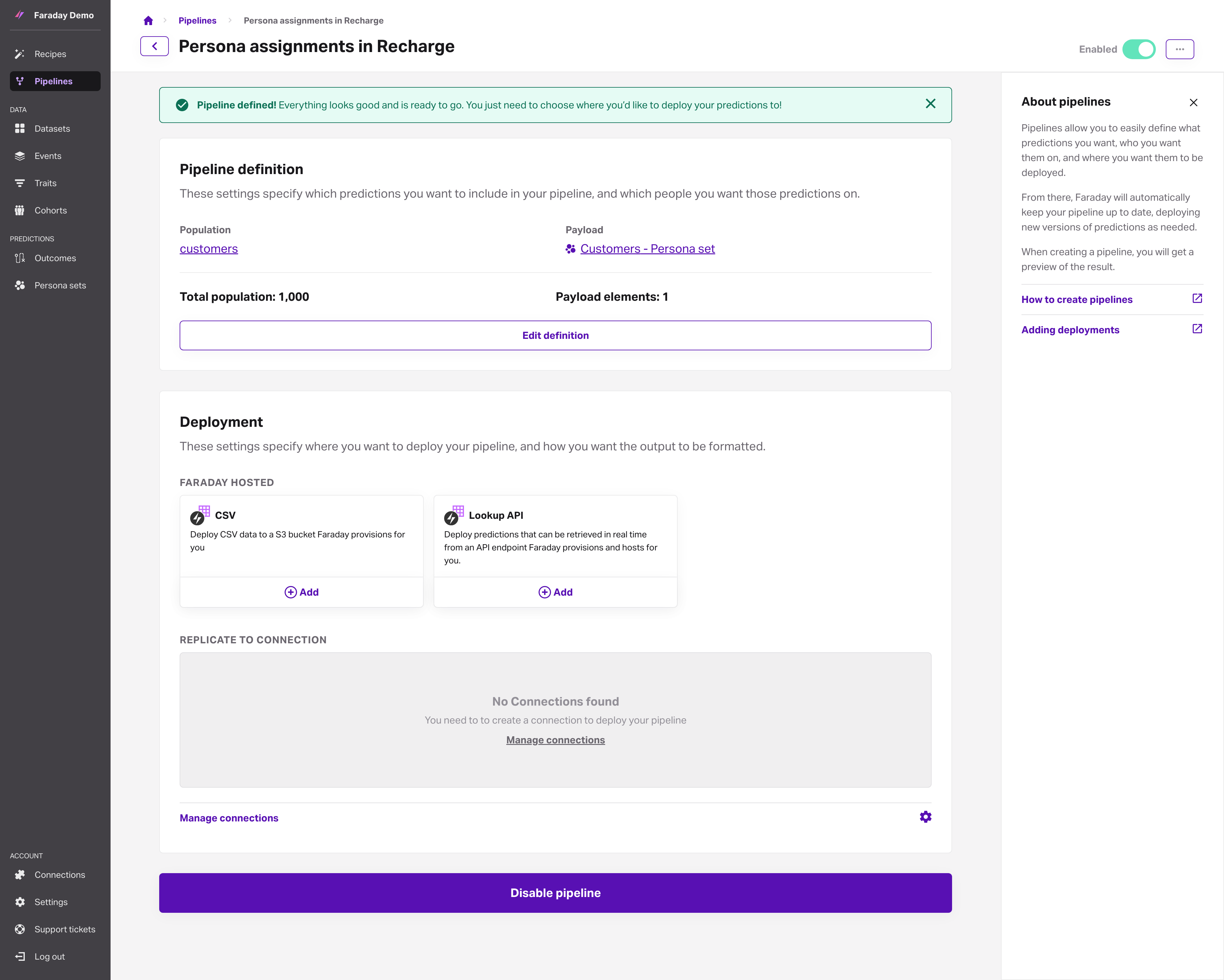
Task: Select Cohorts label in the sidebar
Action: click(x=50, y=210)
